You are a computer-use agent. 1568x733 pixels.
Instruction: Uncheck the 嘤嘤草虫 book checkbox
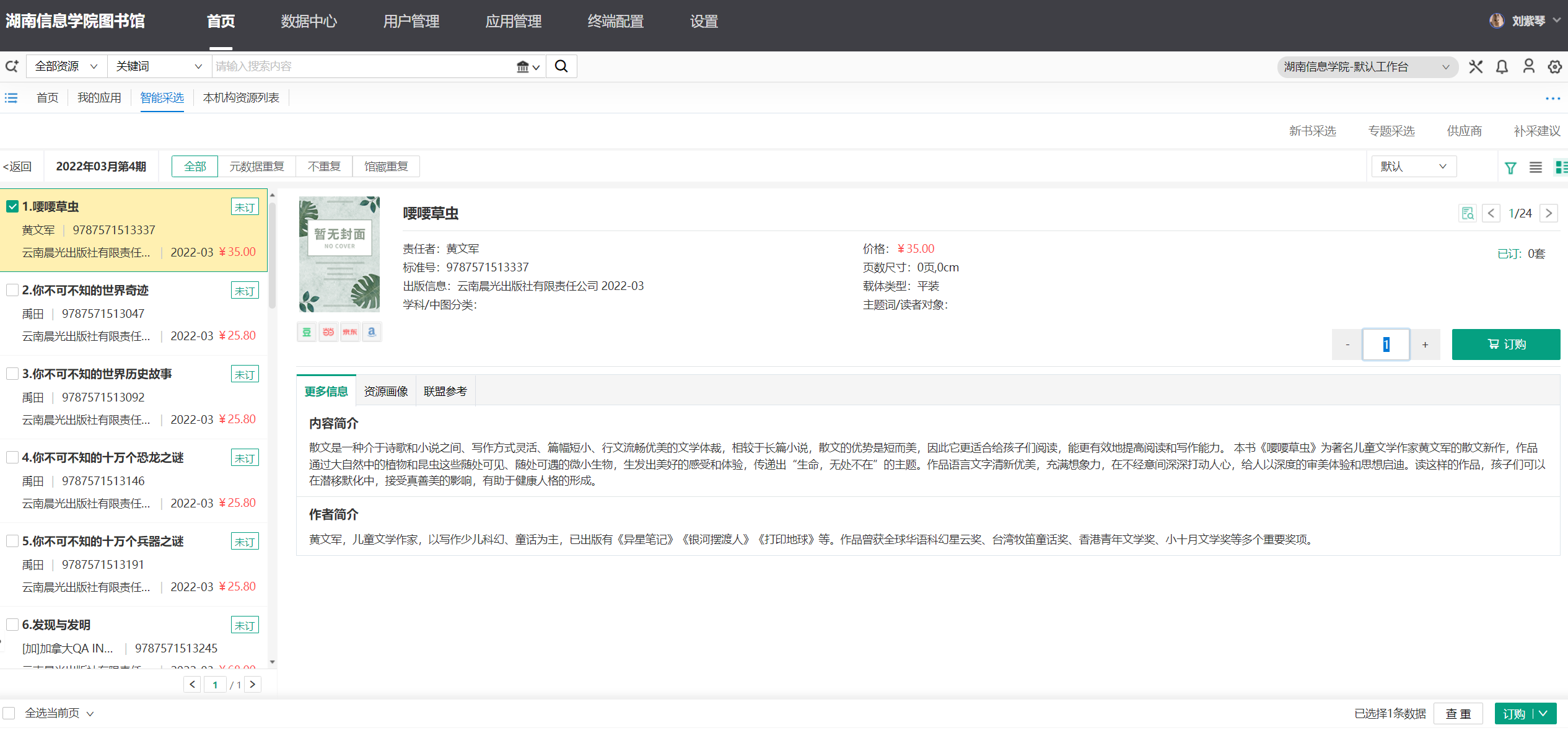12,206
